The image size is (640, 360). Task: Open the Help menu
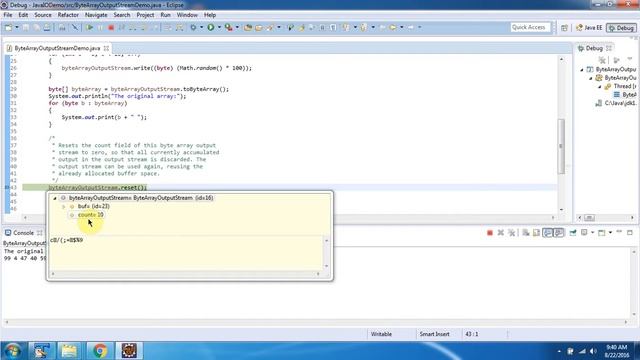click(210, 15)
